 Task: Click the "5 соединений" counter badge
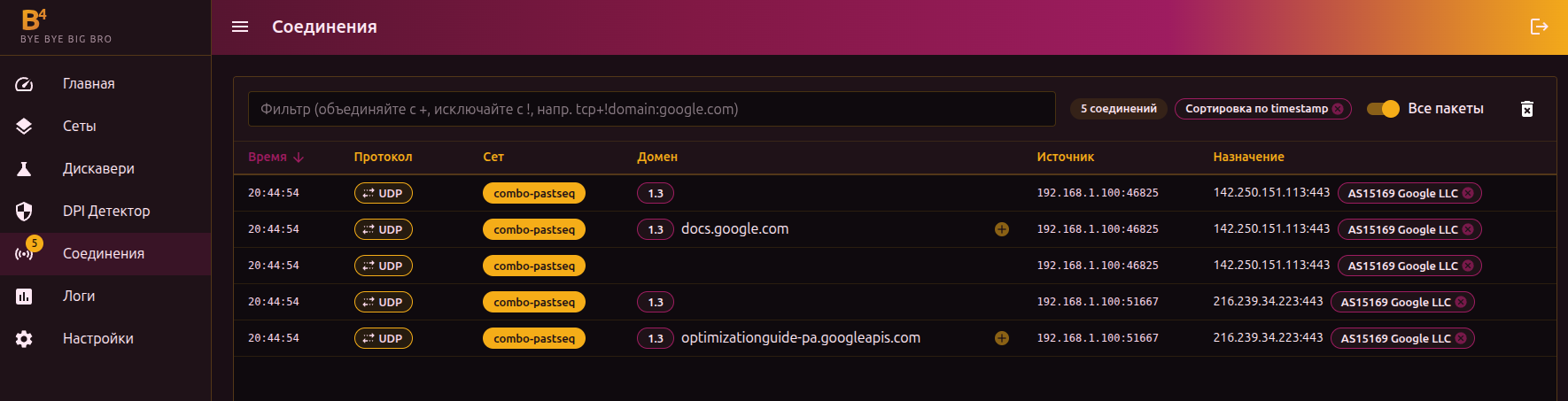point(1118,109)
